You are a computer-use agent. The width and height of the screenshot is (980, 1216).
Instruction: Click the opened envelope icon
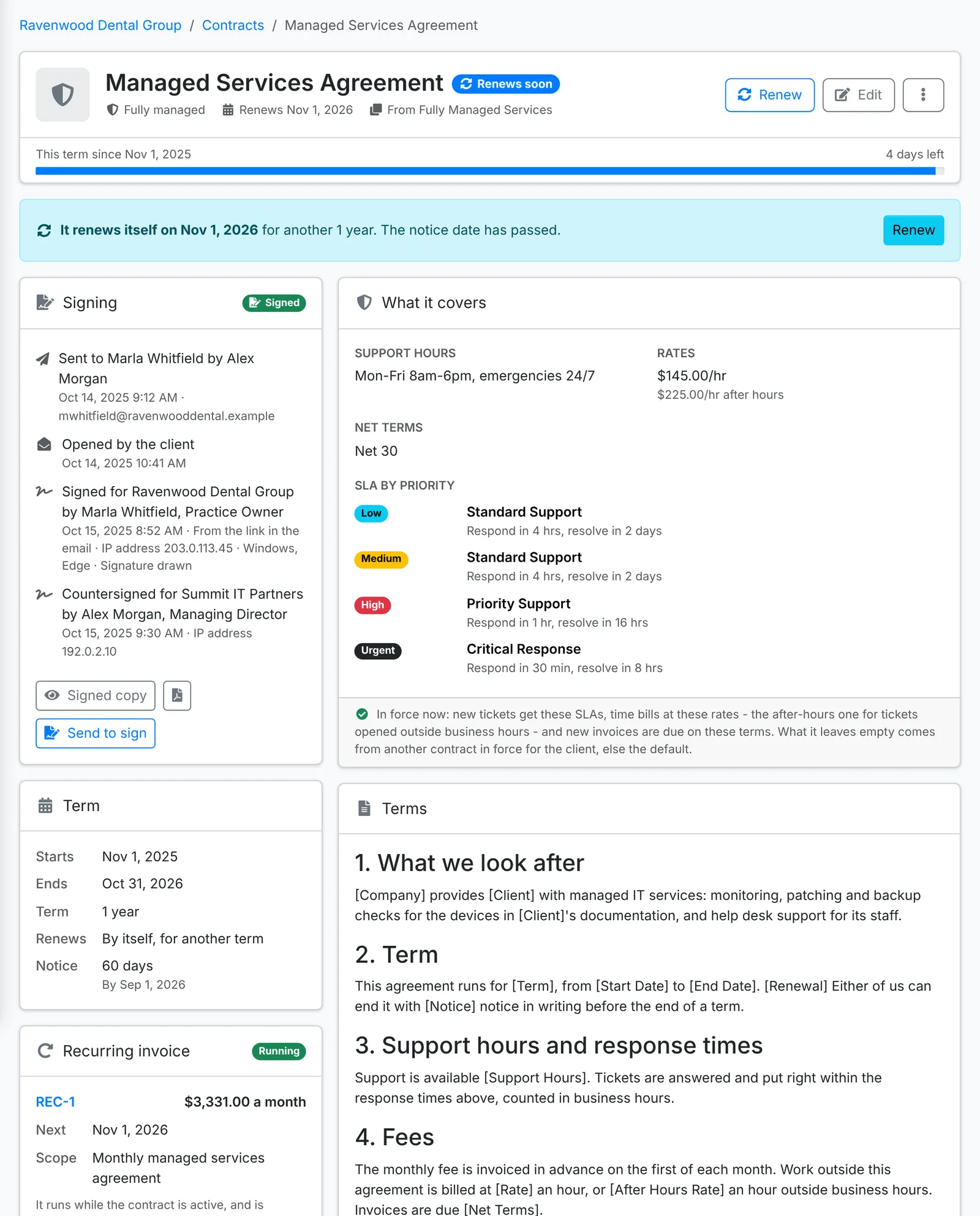click(44, 444)
